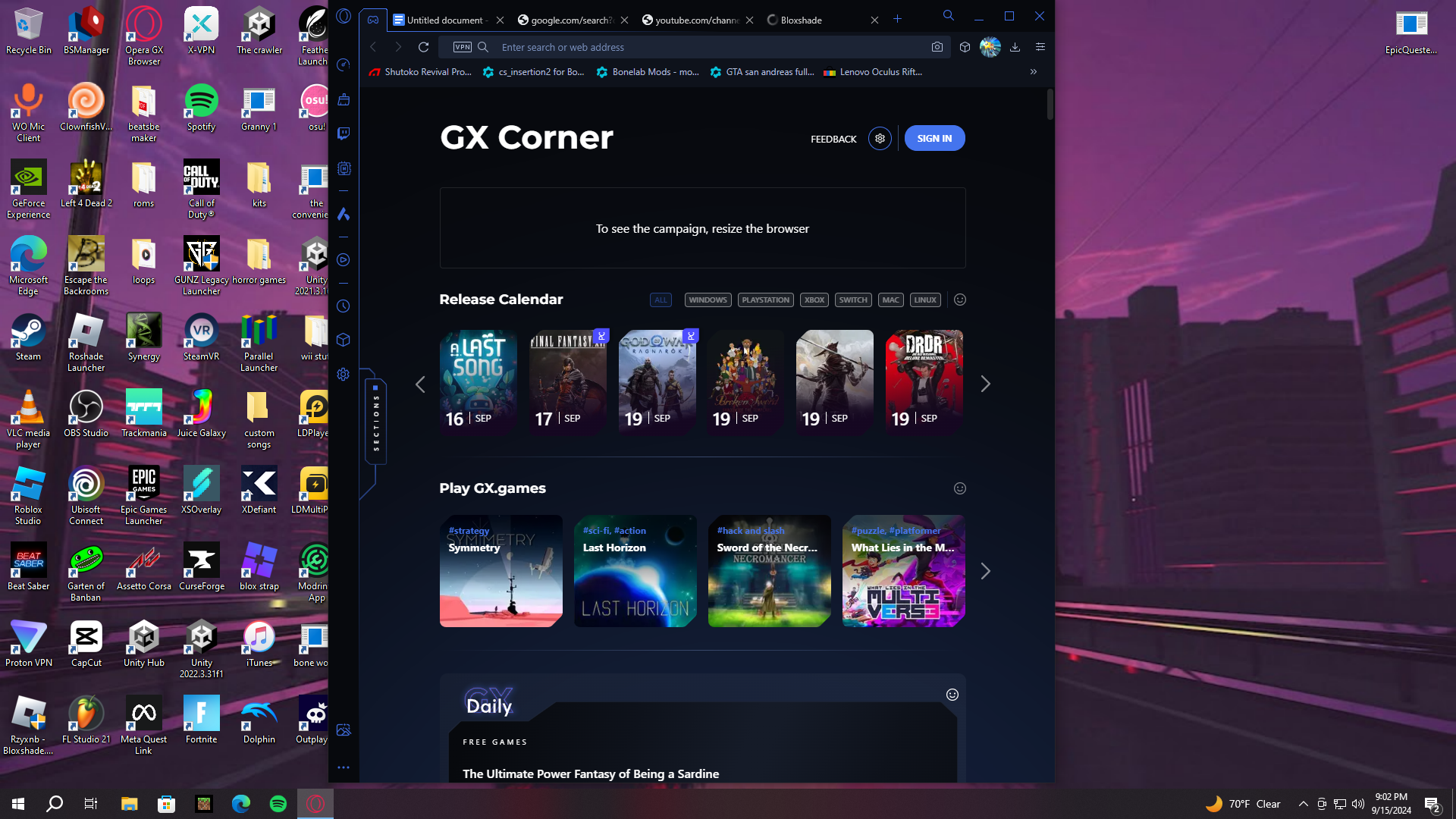Open GX Cleaner broom icon
Viewport: 1456px width, 819px height.
pos(344,99)
